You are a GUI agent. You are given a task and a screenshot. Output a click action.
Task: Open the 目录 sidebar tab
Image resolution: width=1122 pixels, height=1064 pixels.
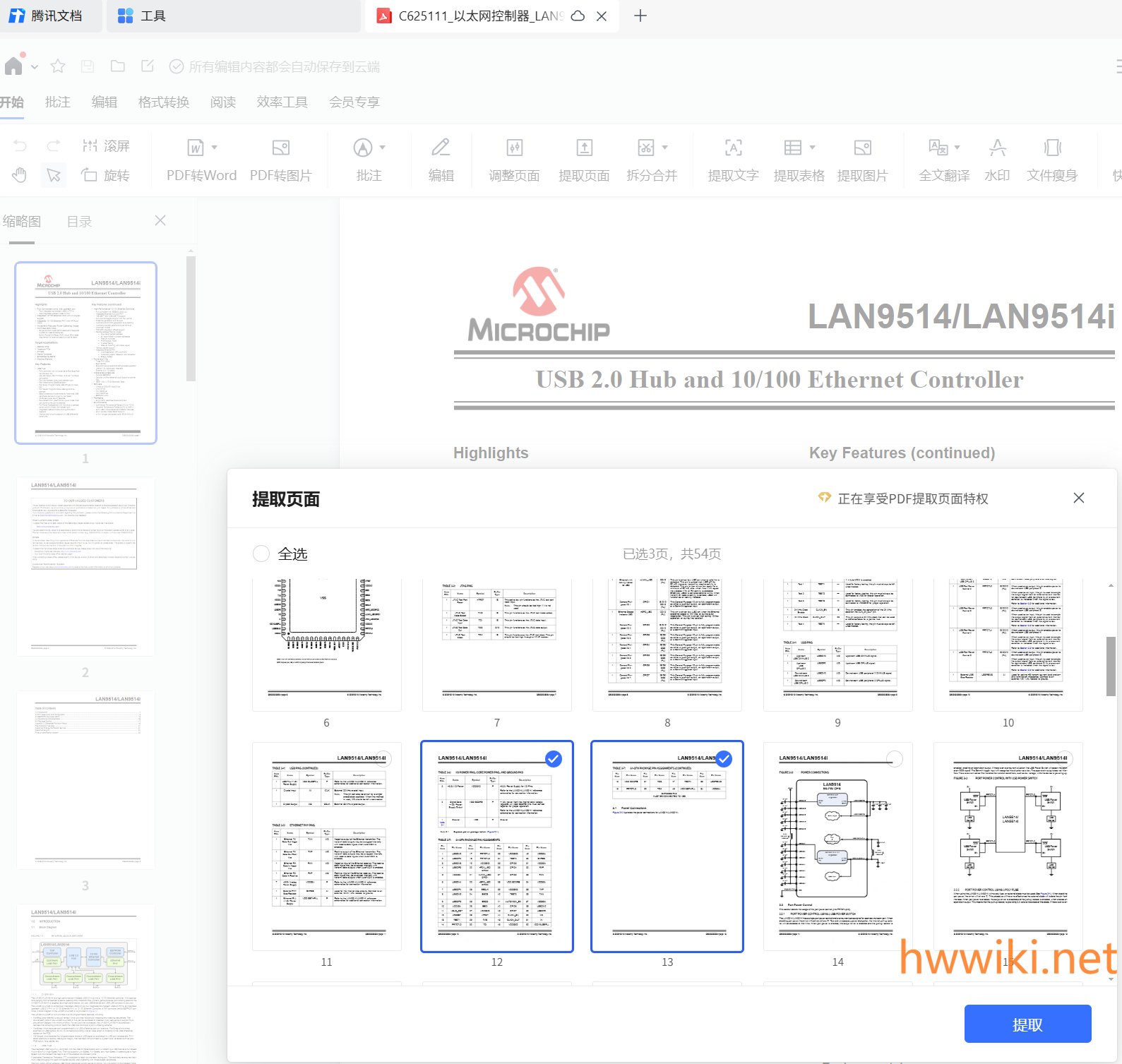79,222
